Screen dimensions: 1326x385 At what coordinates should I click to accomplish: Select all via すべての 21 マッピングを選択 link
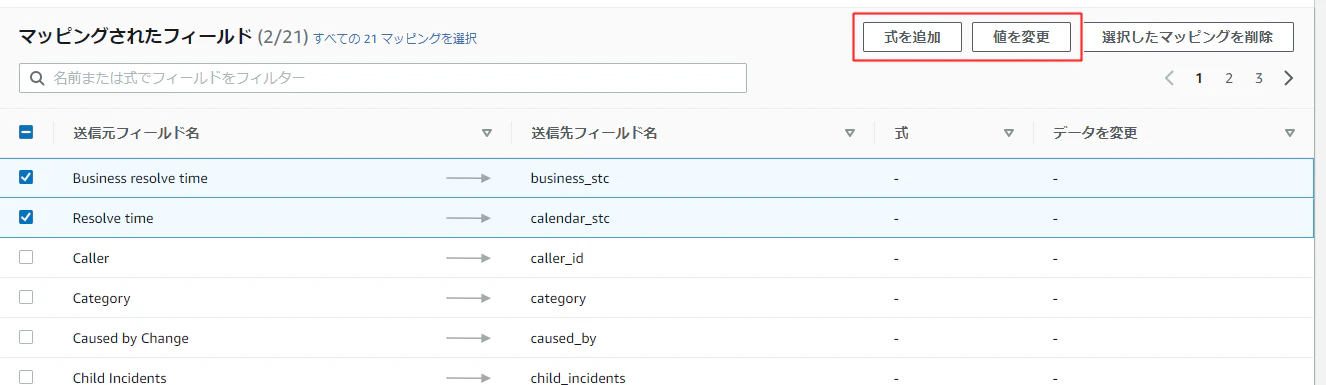[x=395, y=39]
